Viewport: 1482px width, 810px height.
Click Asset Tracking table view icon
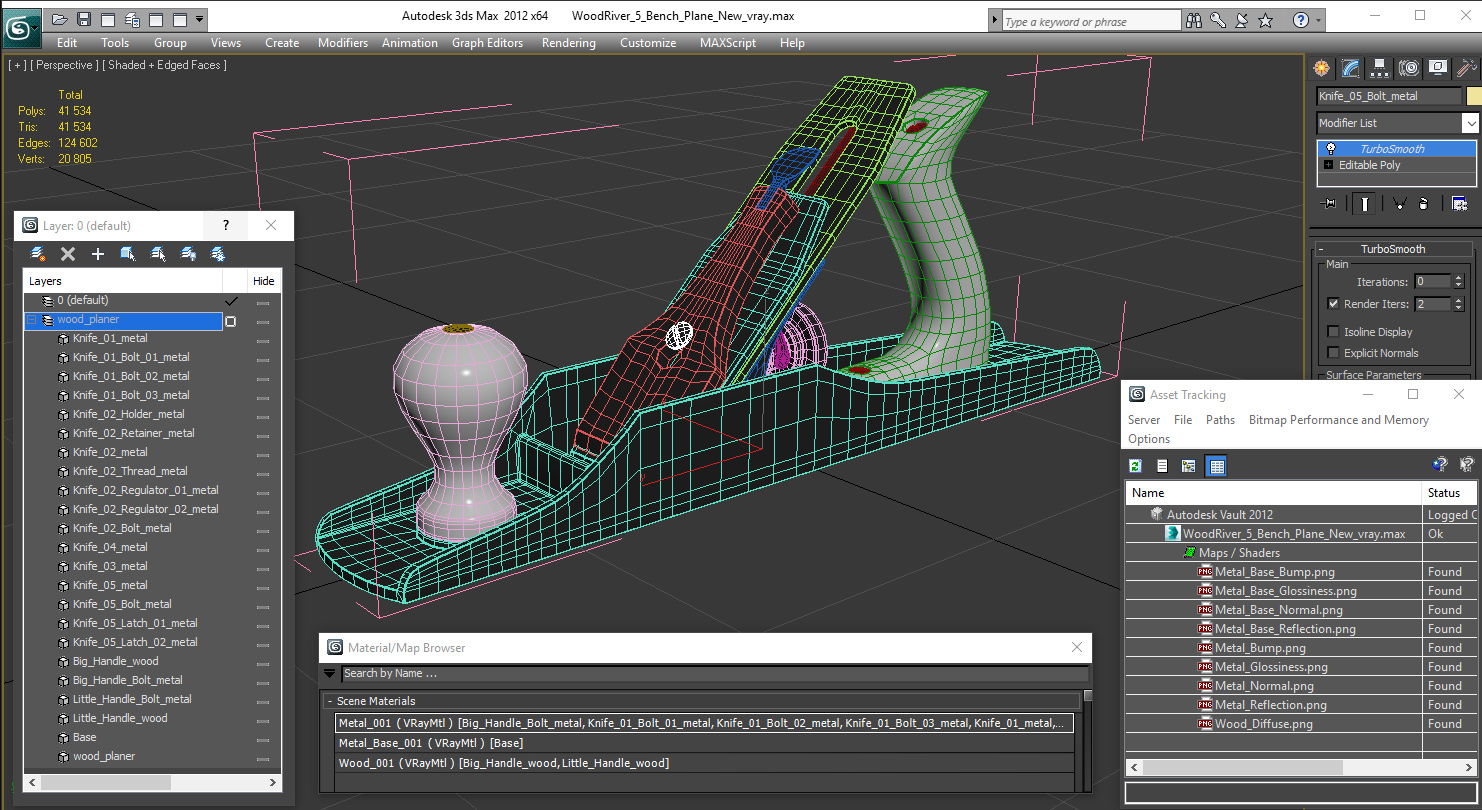(x=1217, y=466)
